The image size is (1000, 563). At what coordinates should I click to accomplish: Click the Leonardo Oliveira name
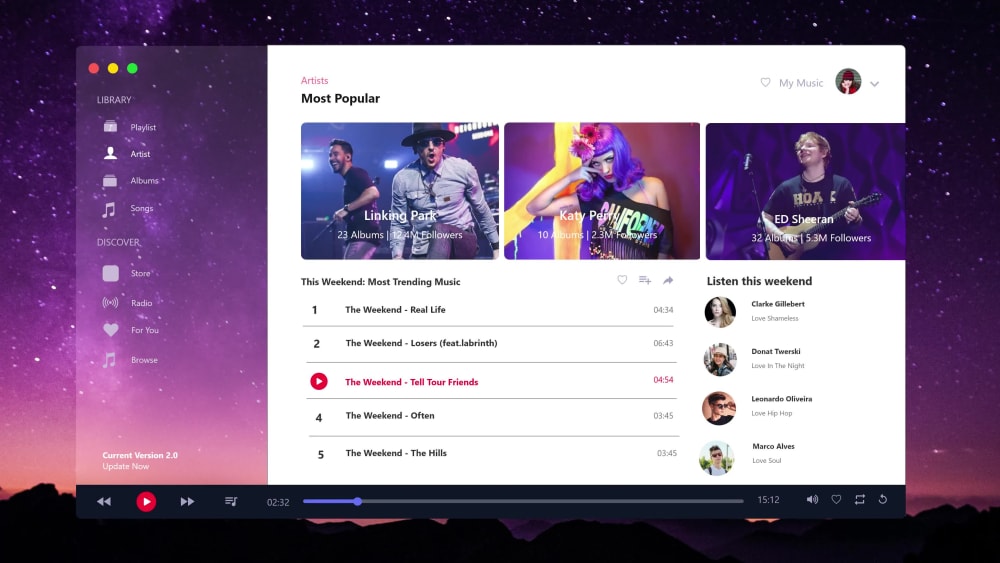click(x=781, y=399)
